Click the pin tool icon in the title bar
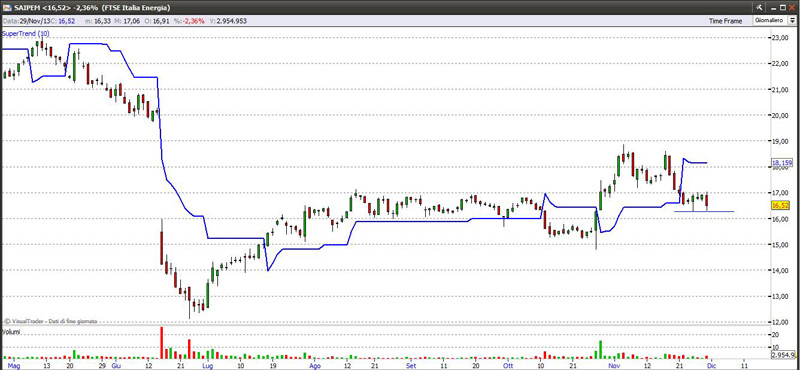The width and height of the screenshot is (800, 370). coord(759,7)
